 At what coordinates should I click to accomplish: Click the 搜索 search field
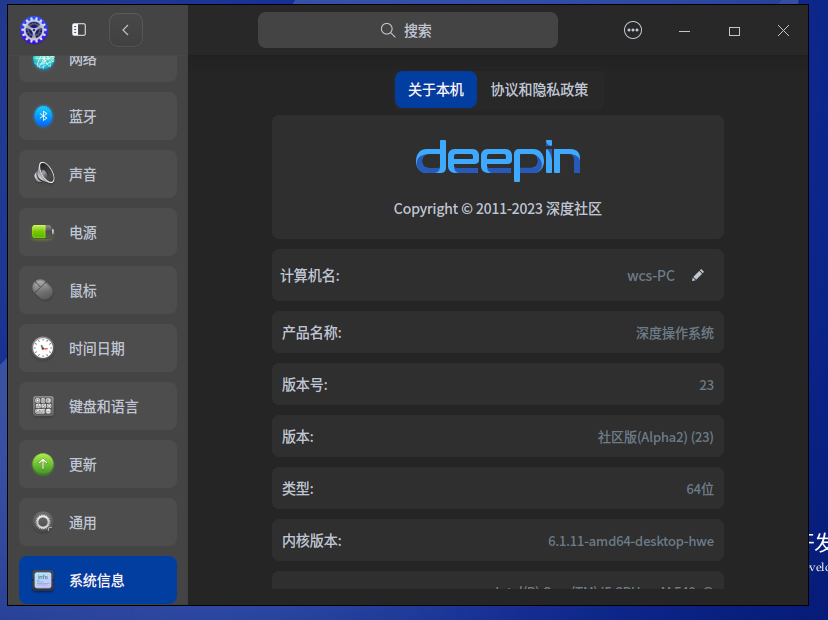408,30
